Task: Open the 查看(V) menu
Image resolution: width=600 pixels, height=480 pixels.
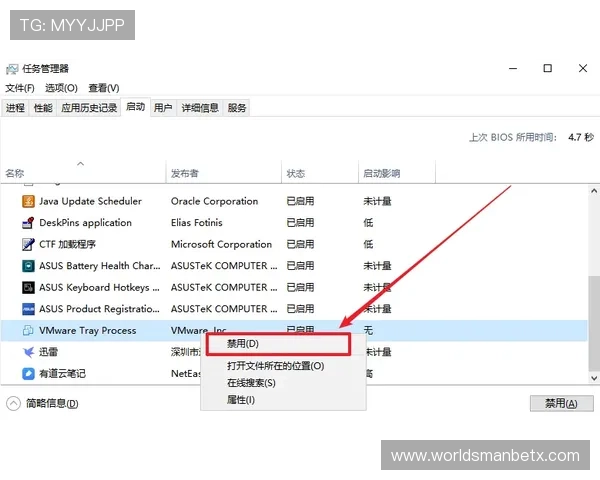Action: point(104,88)
